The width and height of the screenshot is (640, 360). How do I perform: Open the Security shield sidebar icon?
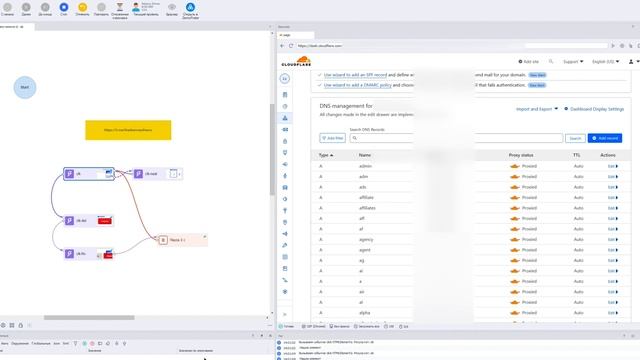[285, 153]
